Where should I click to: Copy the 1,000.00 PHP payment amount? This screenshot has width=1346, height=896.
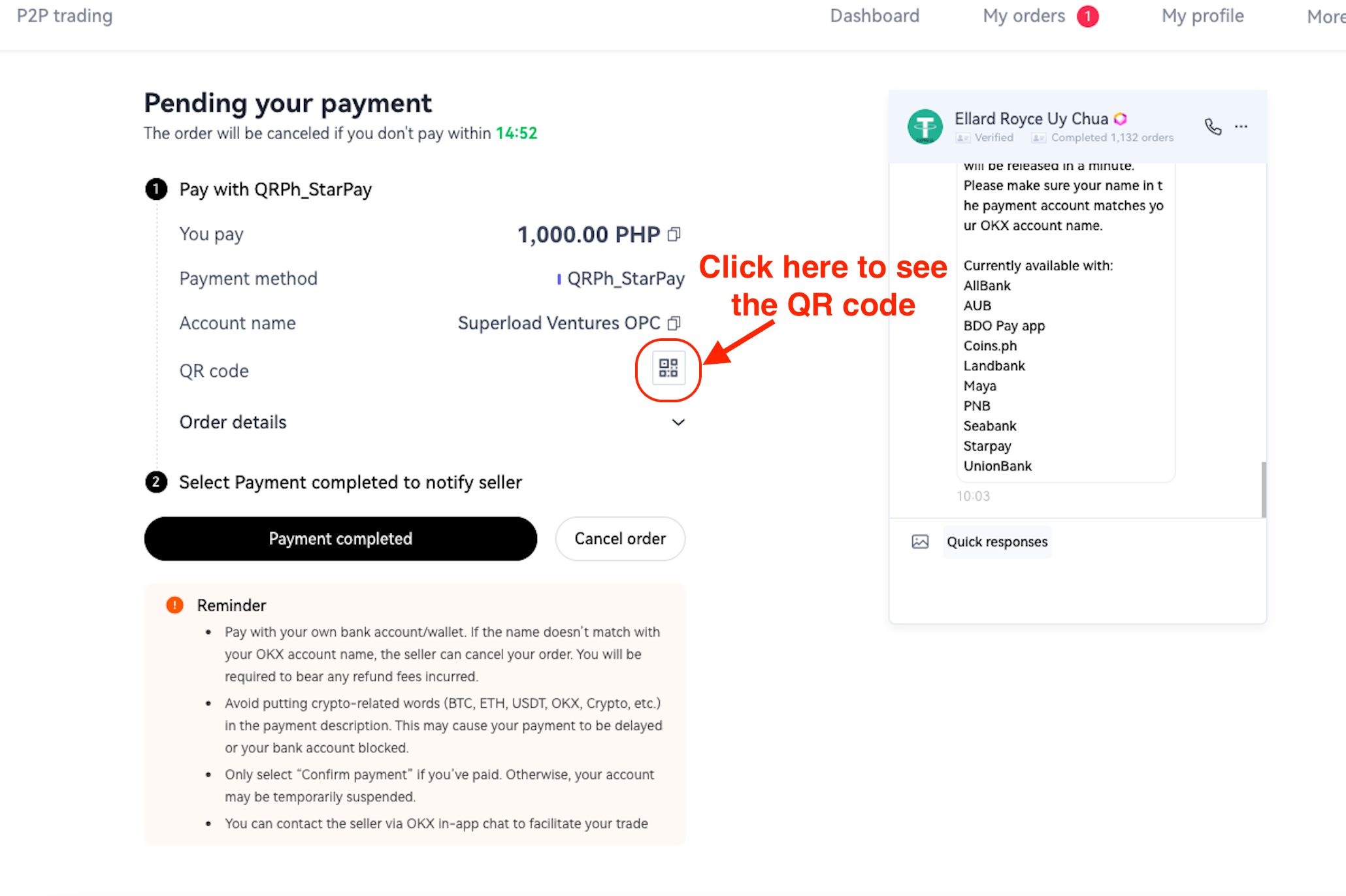pyautogui.click(x=674, y=234)
